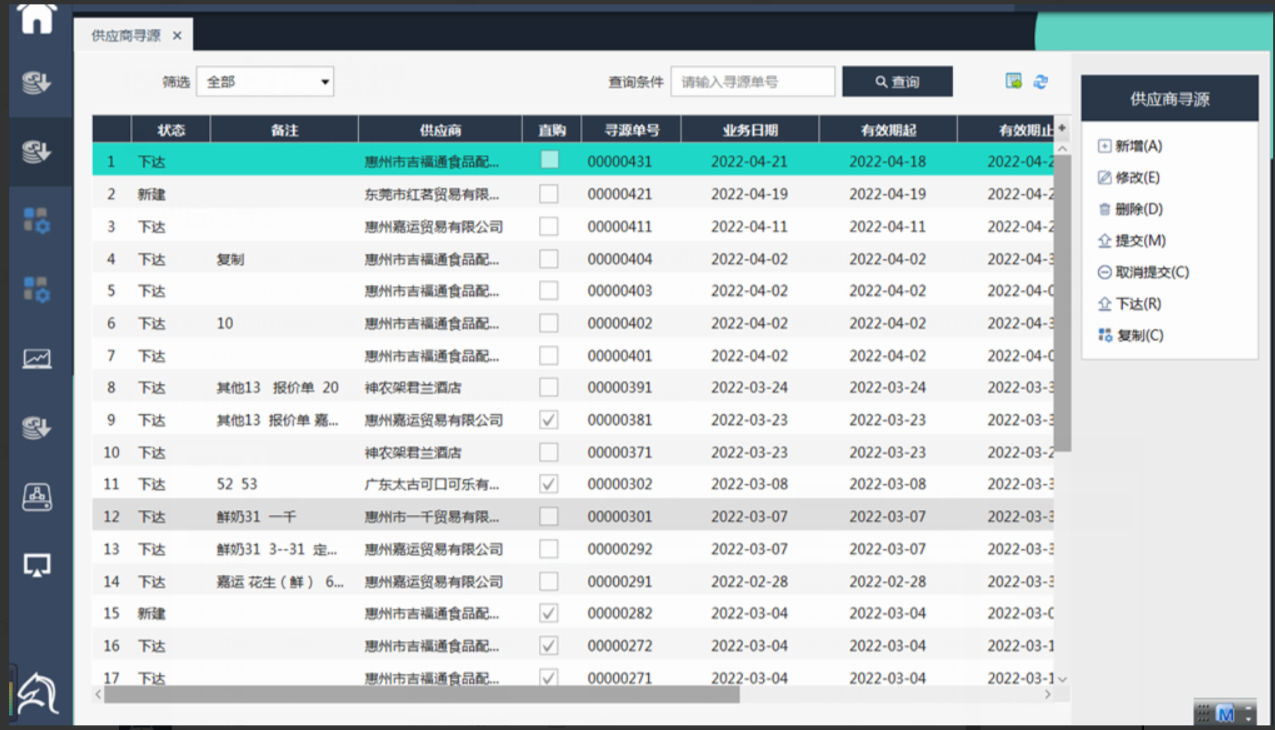Click the horse logo at sidebar bottom

click(x=37, y=692)
